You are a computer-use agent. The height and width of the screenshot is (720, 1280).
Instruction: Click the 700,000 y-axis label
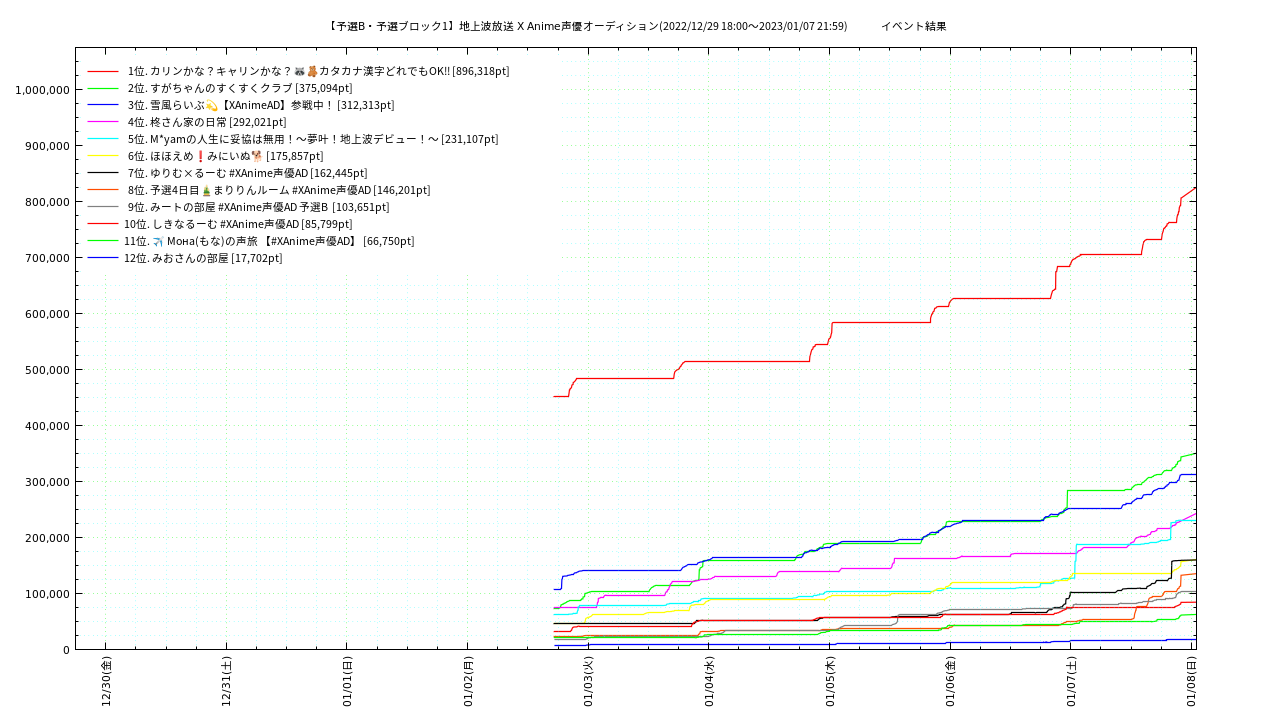(x=46, y=258)
